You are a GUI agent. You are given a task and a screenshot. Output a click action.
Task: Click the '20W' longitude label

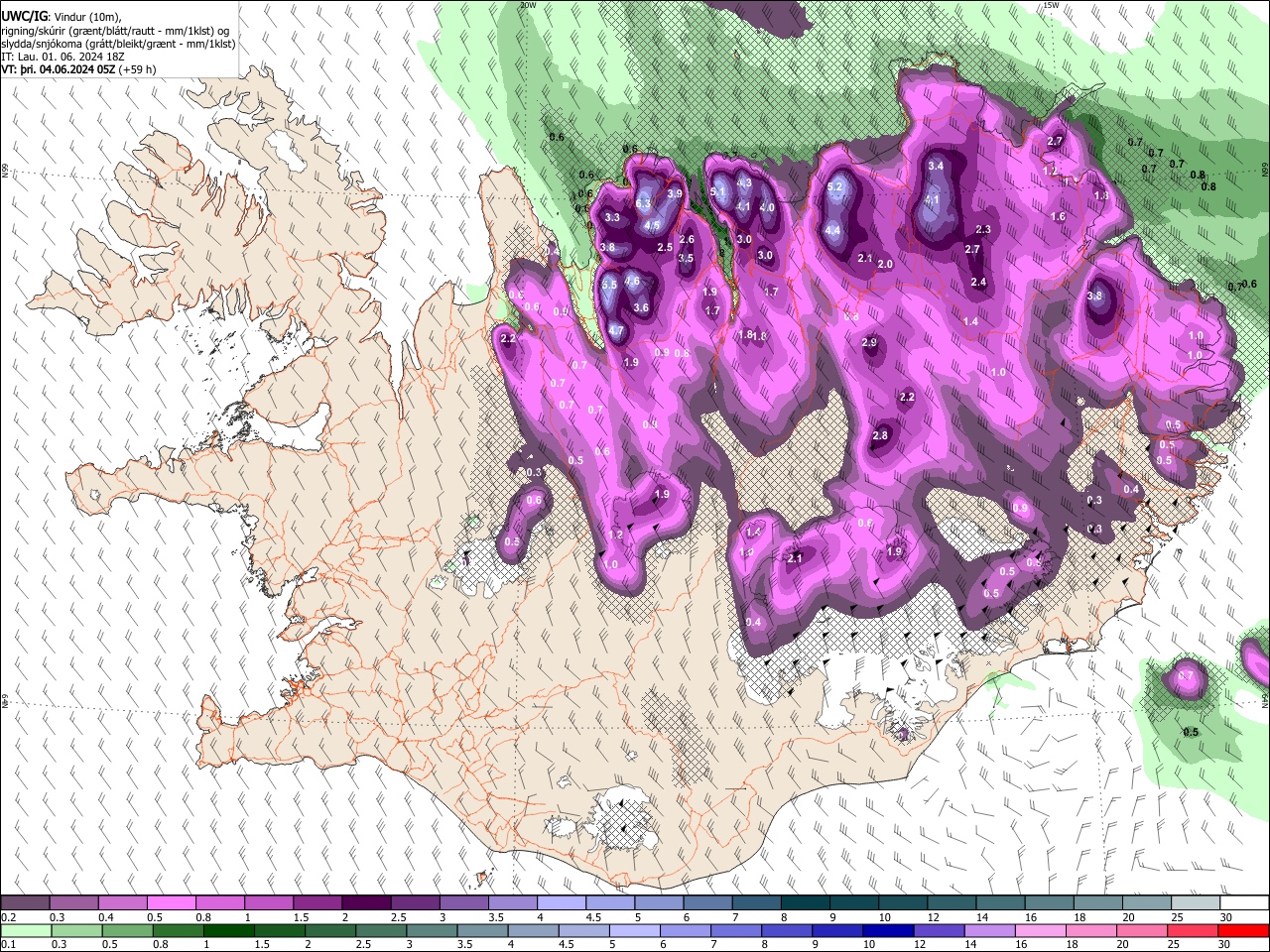pos(528,5)
